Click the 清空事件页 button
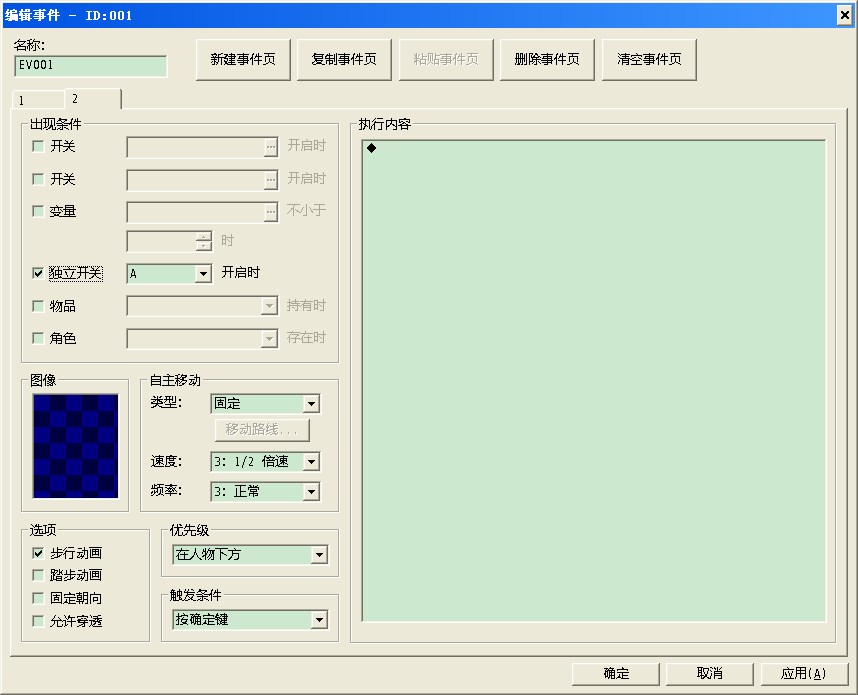The height and width of the screenshot is (695, 858). 649,60
